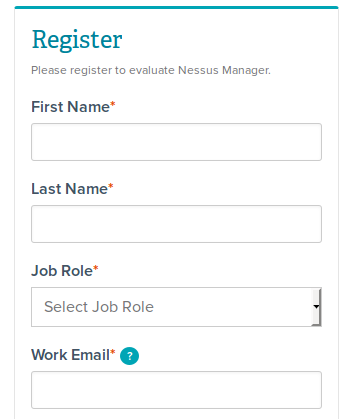Select the Work Email input field
The width and height of the screenshot is (360, 419).
coord(176,390)
